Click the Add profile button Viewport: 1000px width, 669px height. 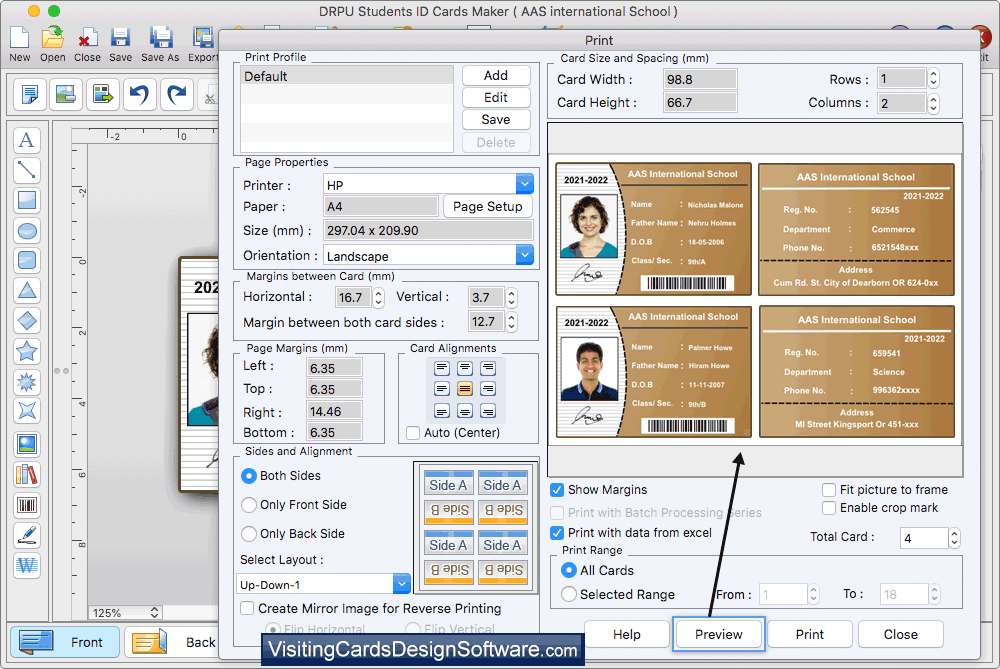[496, 75]
